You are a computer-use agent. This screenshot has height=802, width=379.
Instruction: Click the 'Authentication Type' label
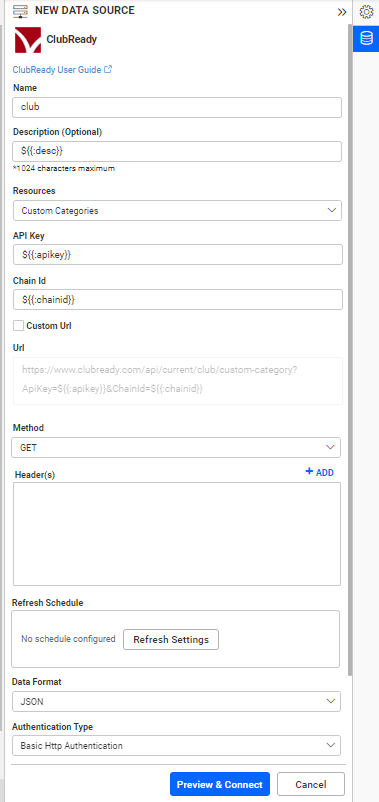52,726
